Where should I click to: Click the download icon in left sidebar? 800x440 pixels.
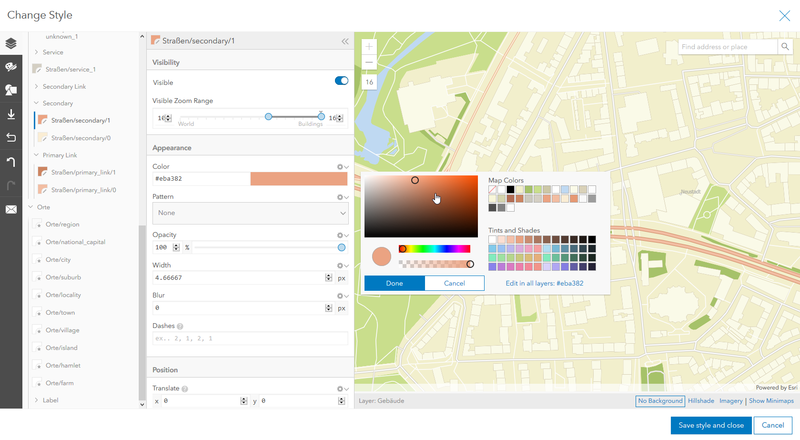click(11, 114)
